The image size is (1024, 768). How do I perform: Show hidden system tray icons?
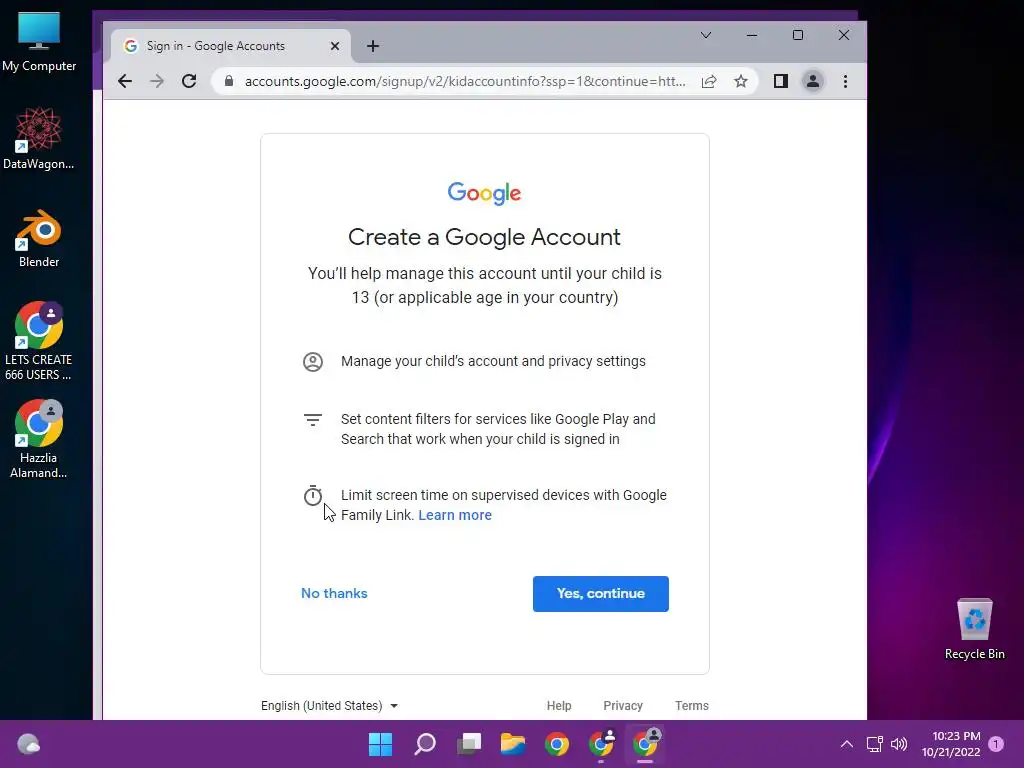coord(846,744)
